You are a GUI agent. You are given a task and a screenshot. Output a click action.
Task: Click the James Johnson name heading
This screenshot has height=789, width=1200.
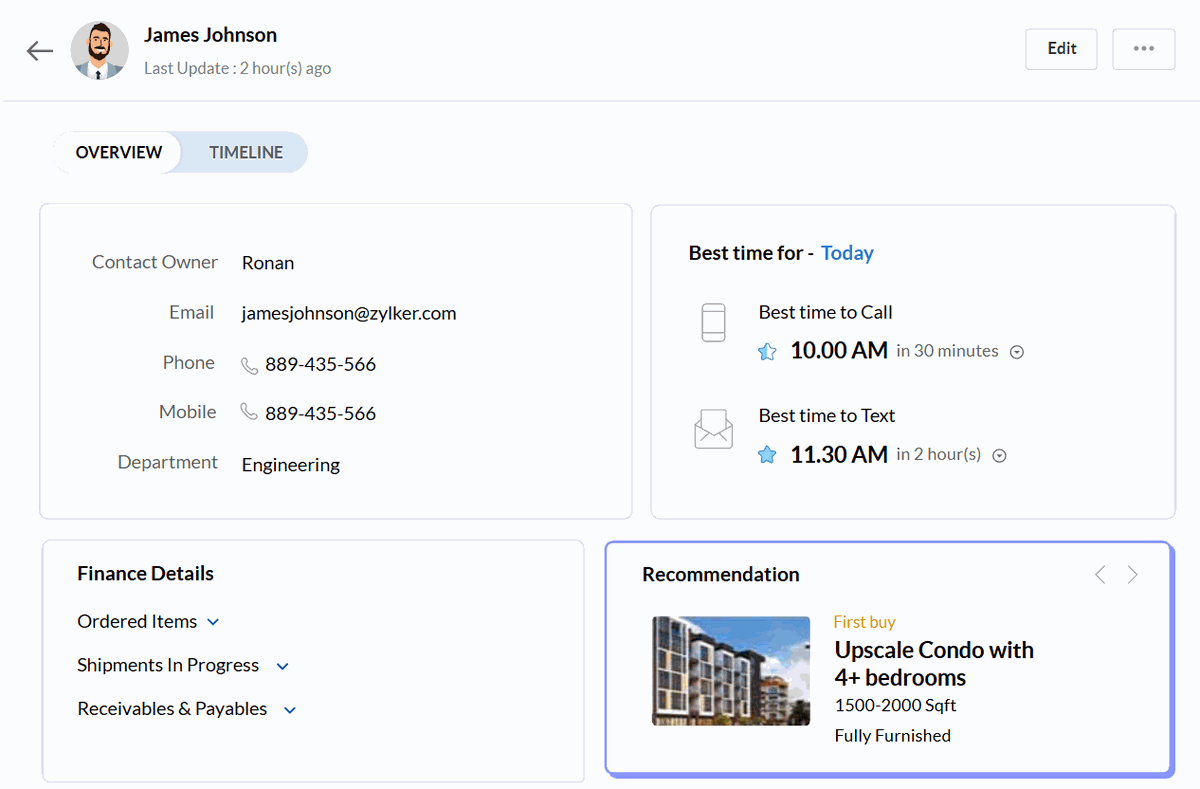coord(211,35)
